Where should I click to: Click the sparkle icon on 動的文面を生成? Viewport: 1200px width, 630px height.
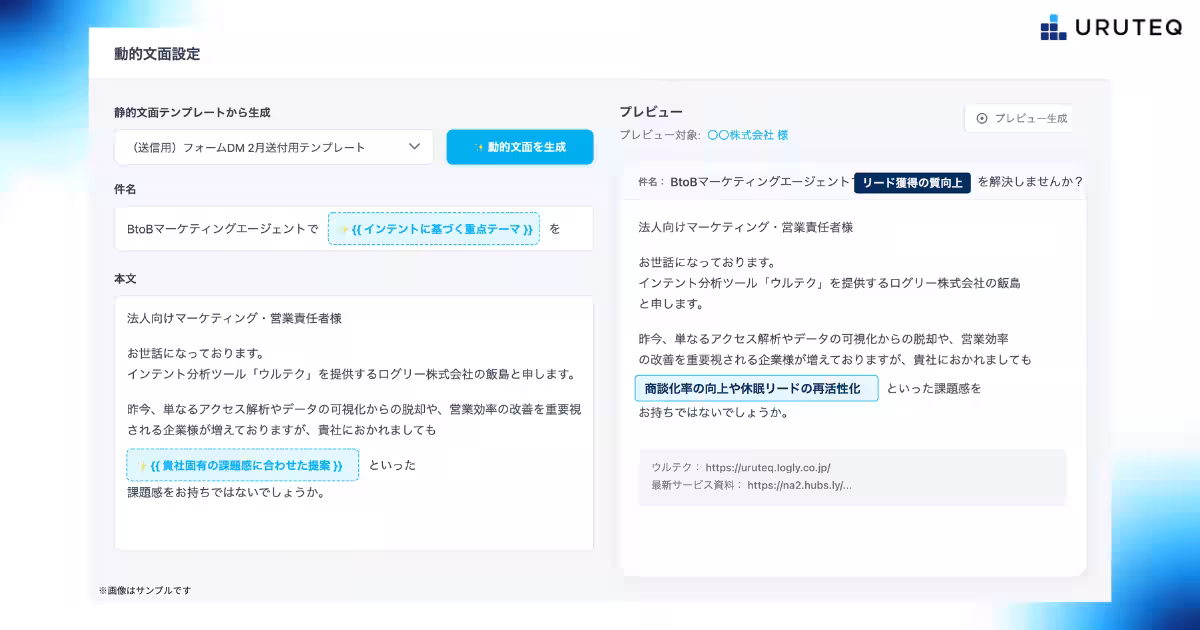coord(480,147)
